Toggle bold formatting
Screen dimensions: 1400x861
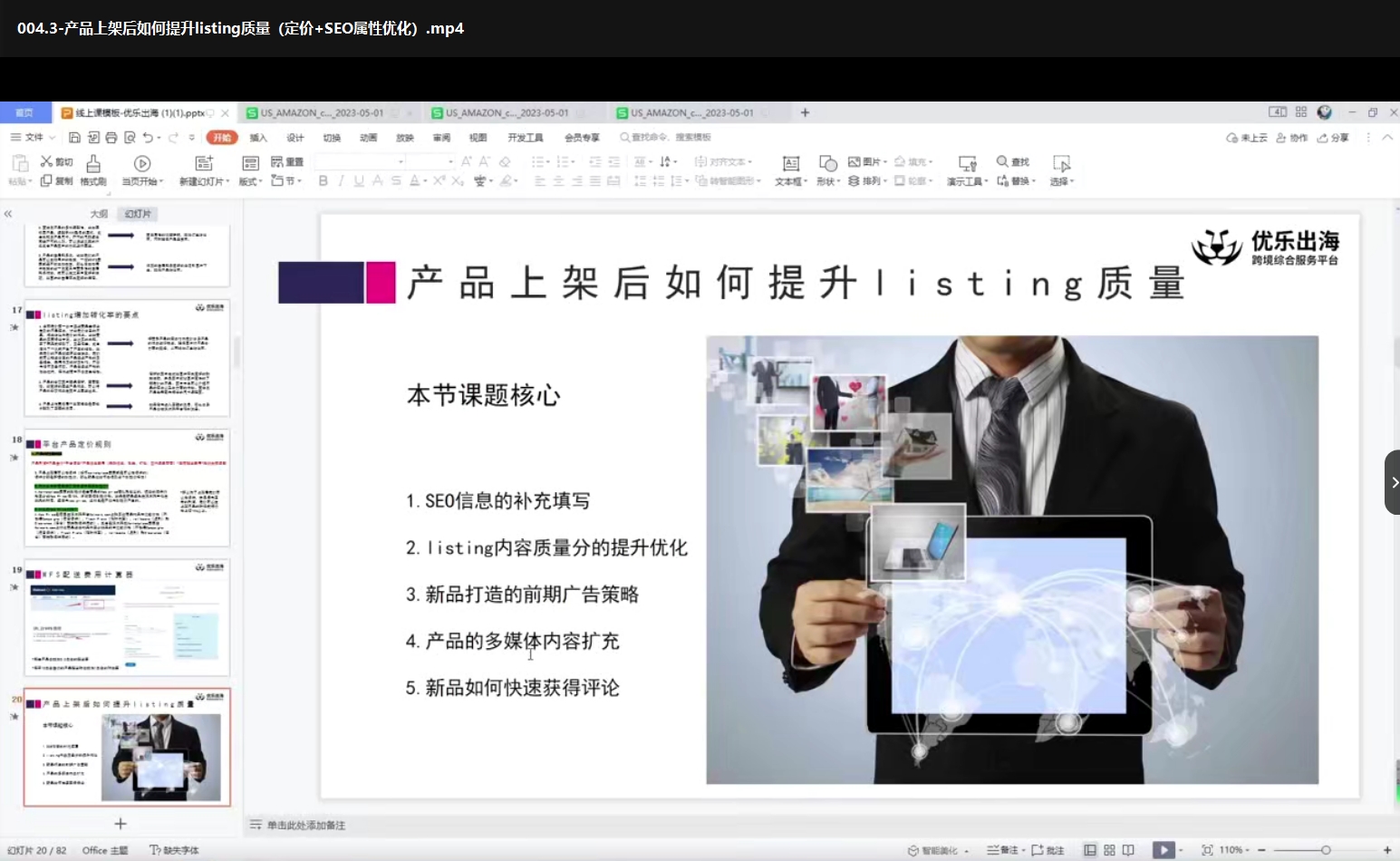[x=323, y=181]
